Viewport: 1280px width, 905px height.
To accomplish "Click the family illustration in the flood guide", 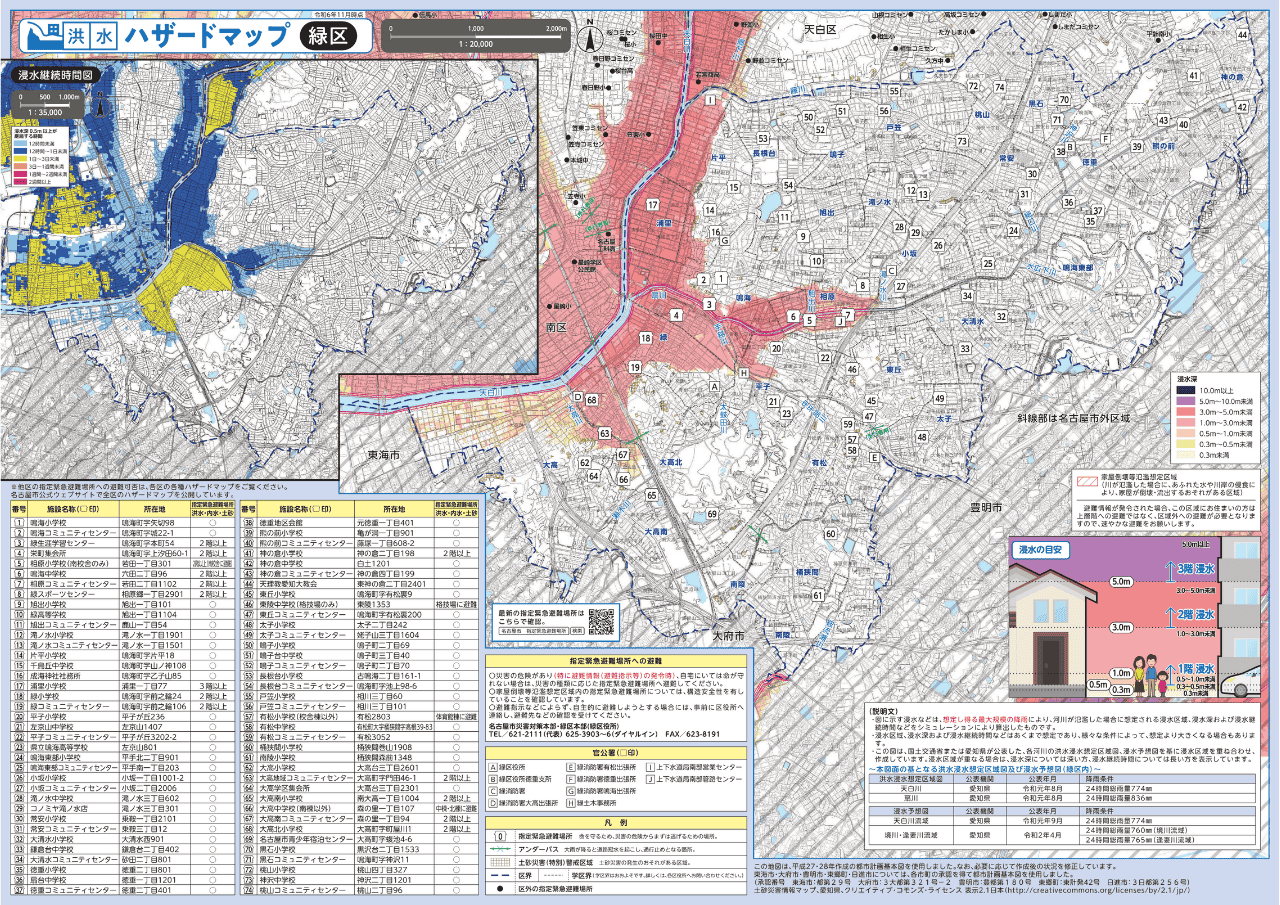I will coord(1164,684).
